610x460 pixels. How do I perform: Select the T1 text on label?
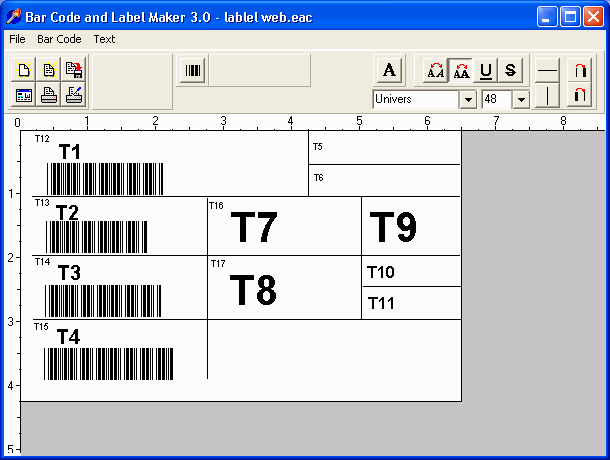[70, 152]
